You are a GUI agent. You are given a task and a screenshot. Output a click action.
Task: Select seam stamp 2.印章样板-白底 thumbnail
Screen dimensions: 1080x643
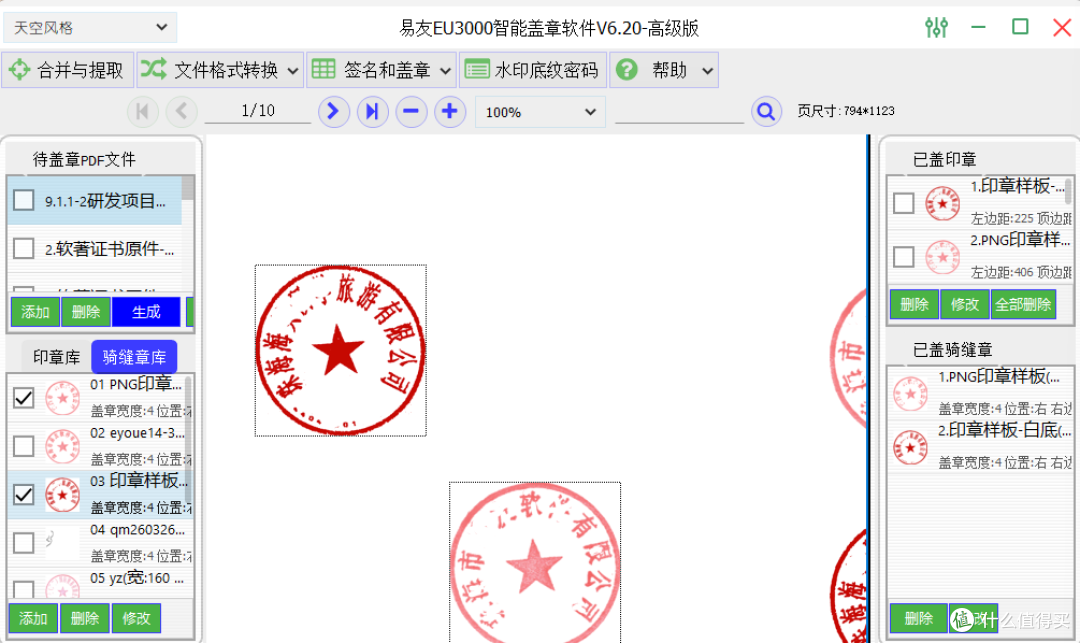coord(911,447)
